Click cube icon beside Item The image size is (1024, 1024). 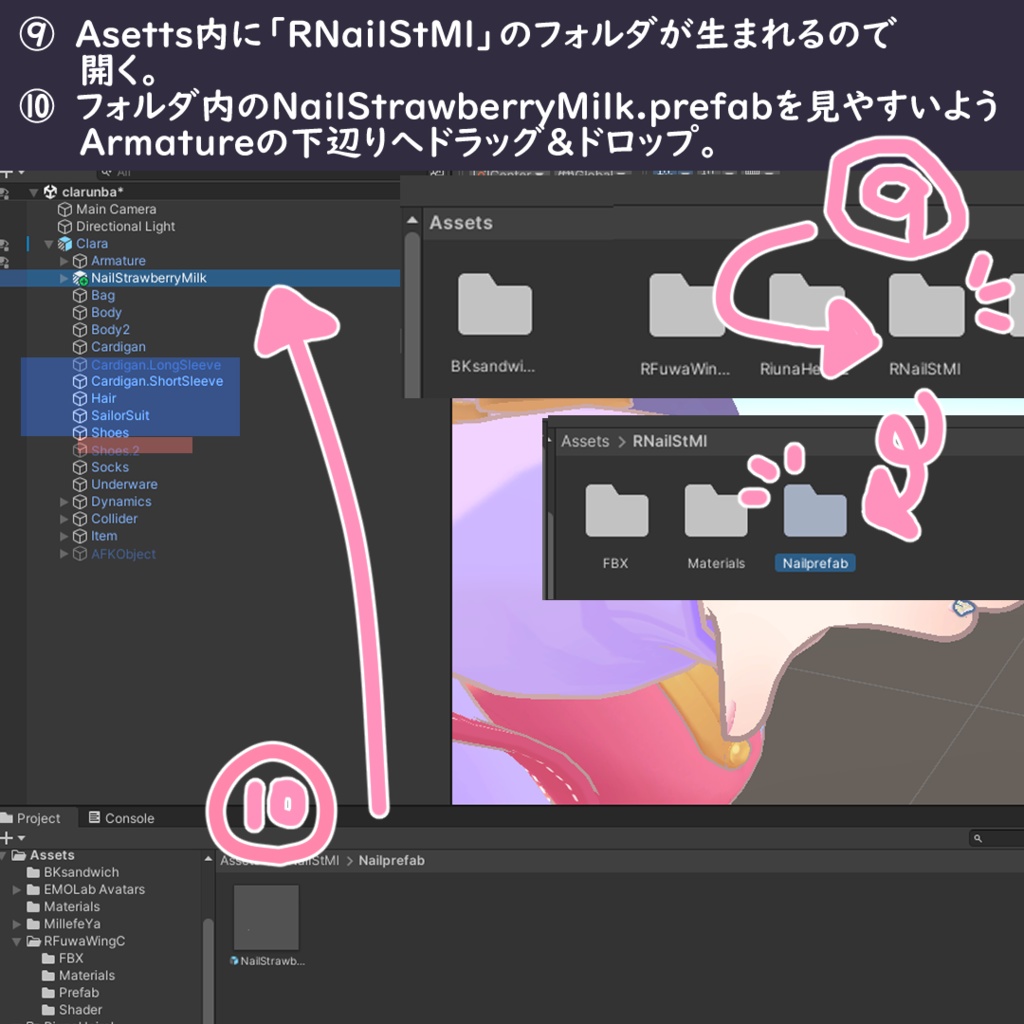pyautogui.click(x=80, y=536)
